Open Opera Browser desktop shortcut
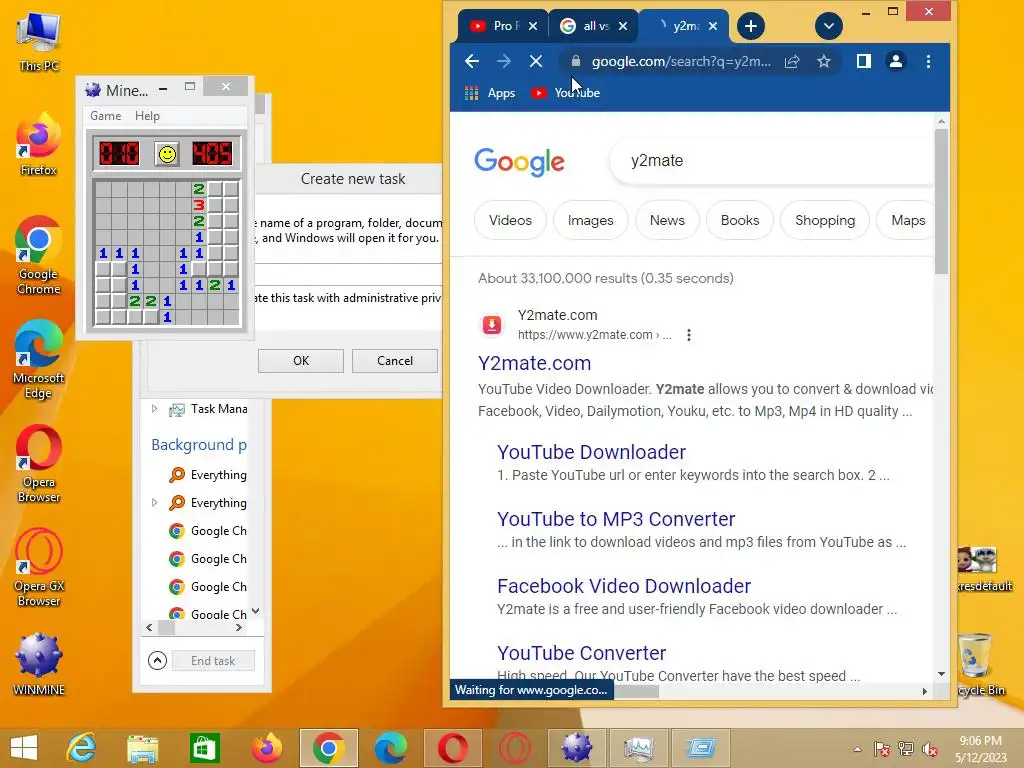The height and width of the screenshot is (768, 1024). click(39, 464)
